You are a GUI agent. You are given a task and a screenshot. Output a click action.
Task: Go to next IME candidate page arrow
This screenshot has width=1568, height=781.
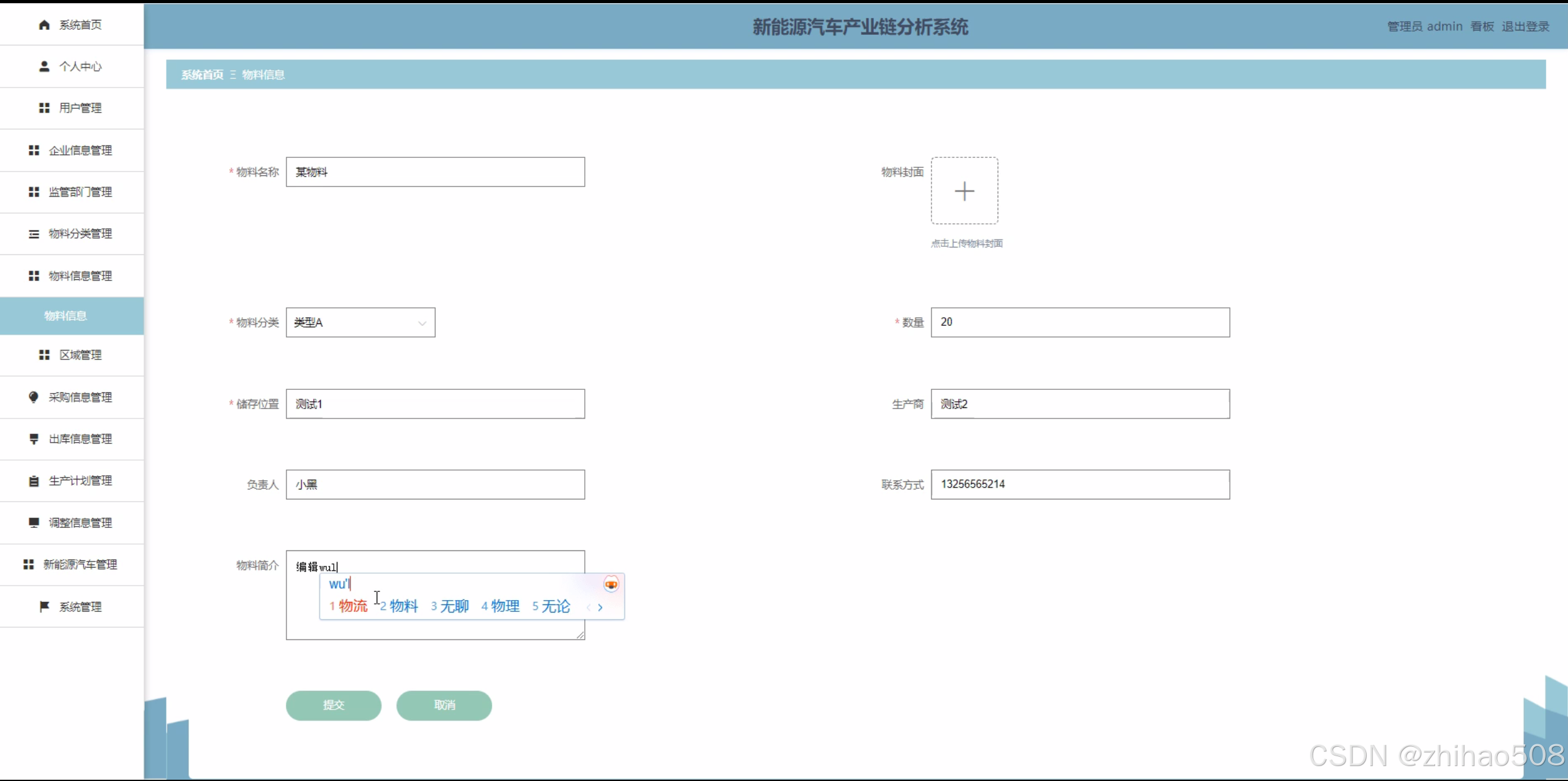(x=600, y=608)
